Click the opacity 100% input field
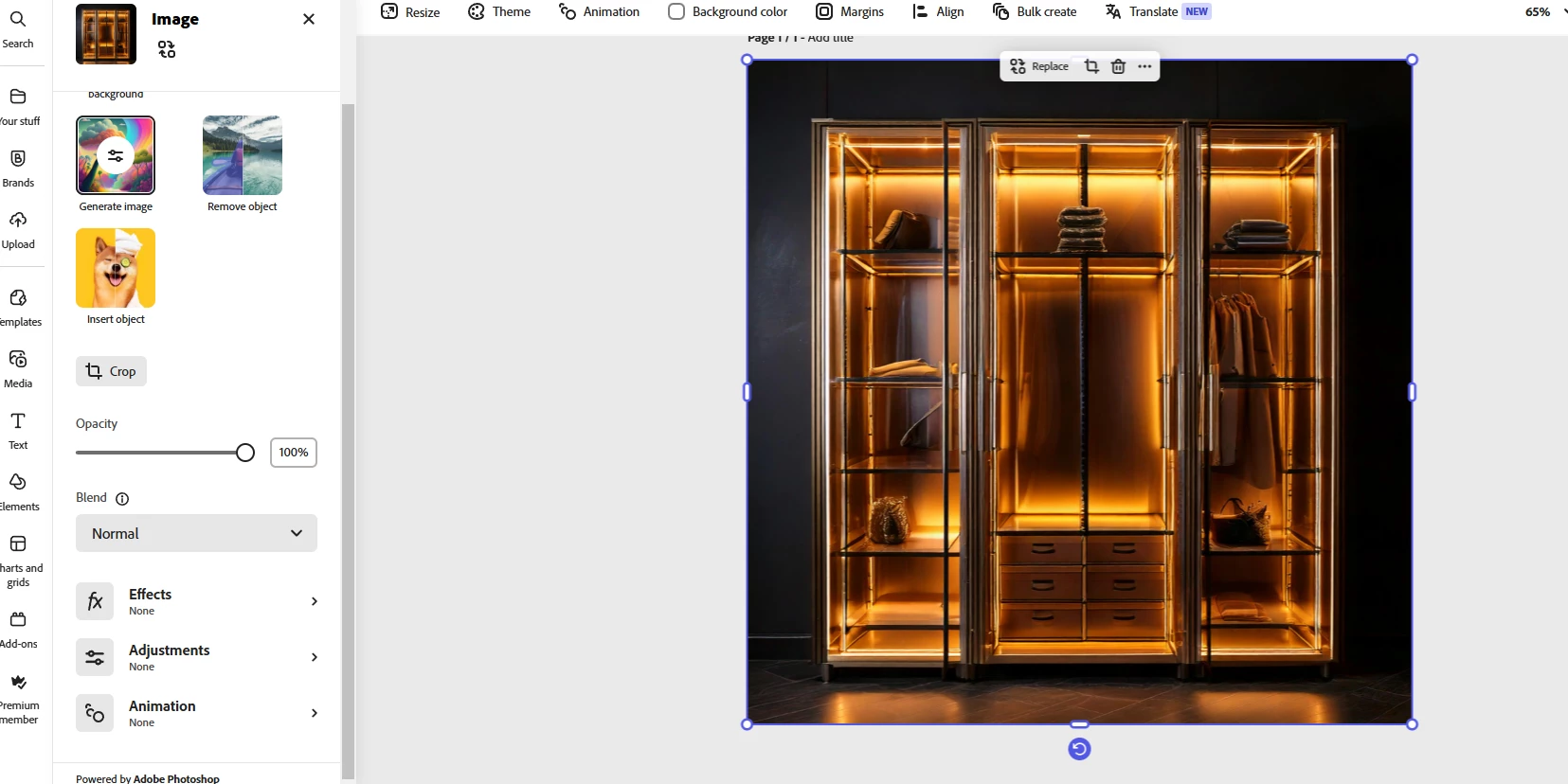The image size is (1568, 784). click(x=294, y=453)
